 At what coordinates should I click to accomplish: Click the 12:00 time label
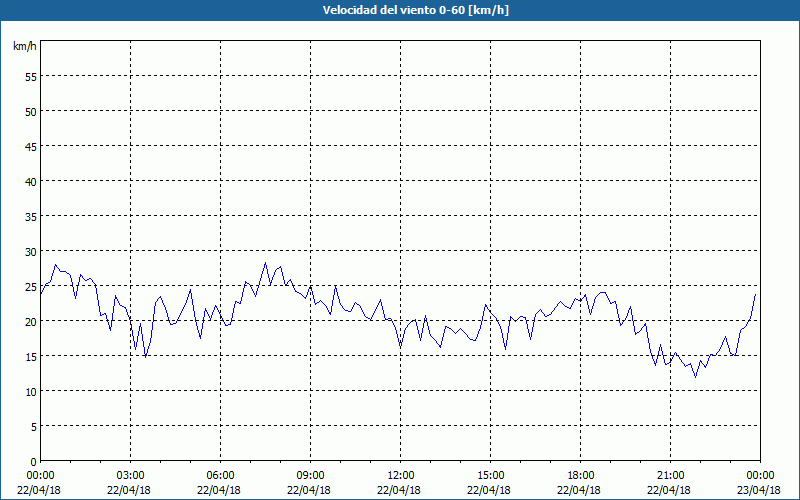pos(401,476)
